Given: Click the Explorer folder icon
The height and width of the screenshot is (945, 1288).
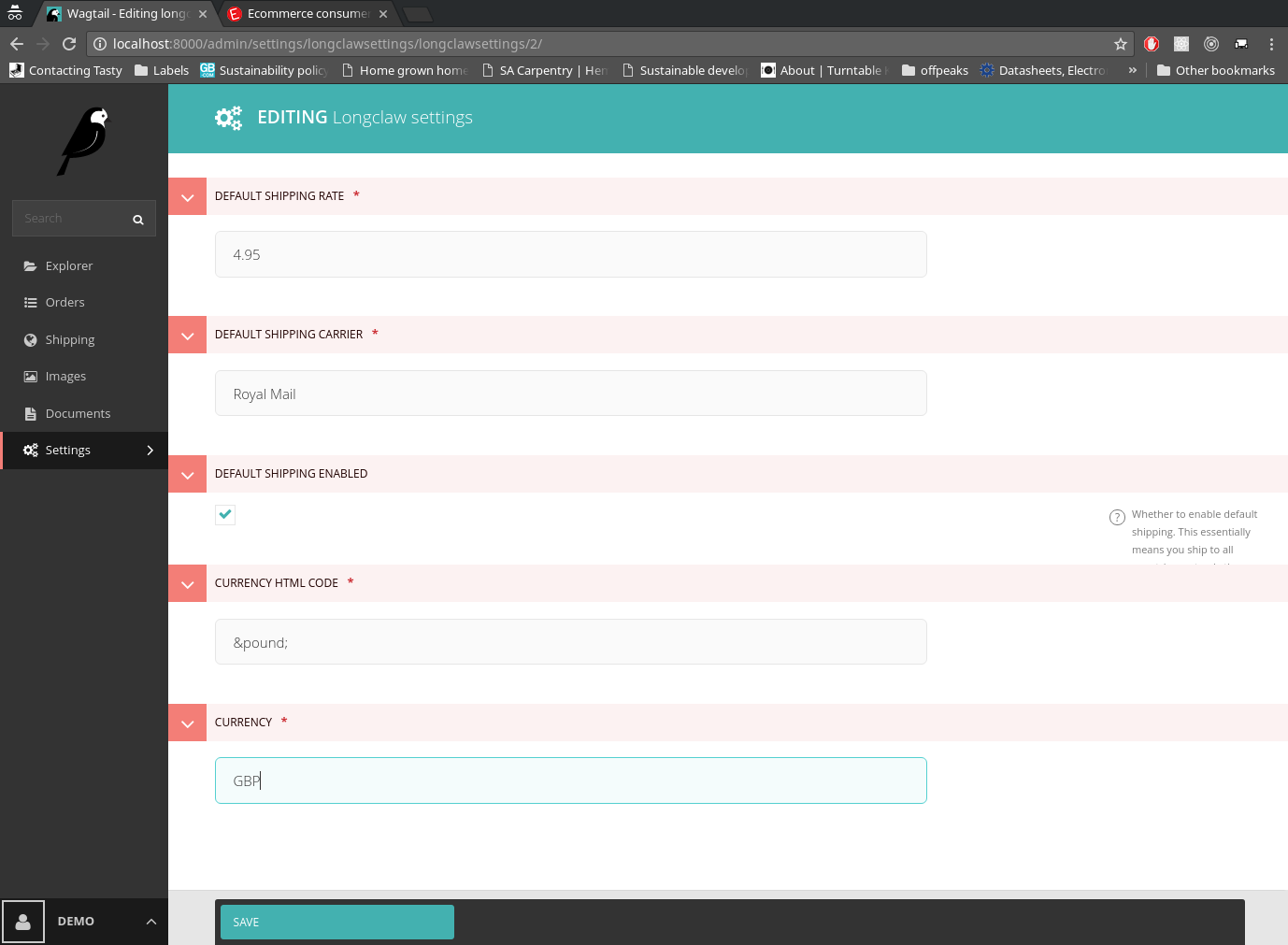Looking at the screenshot, I should point(31,266).
